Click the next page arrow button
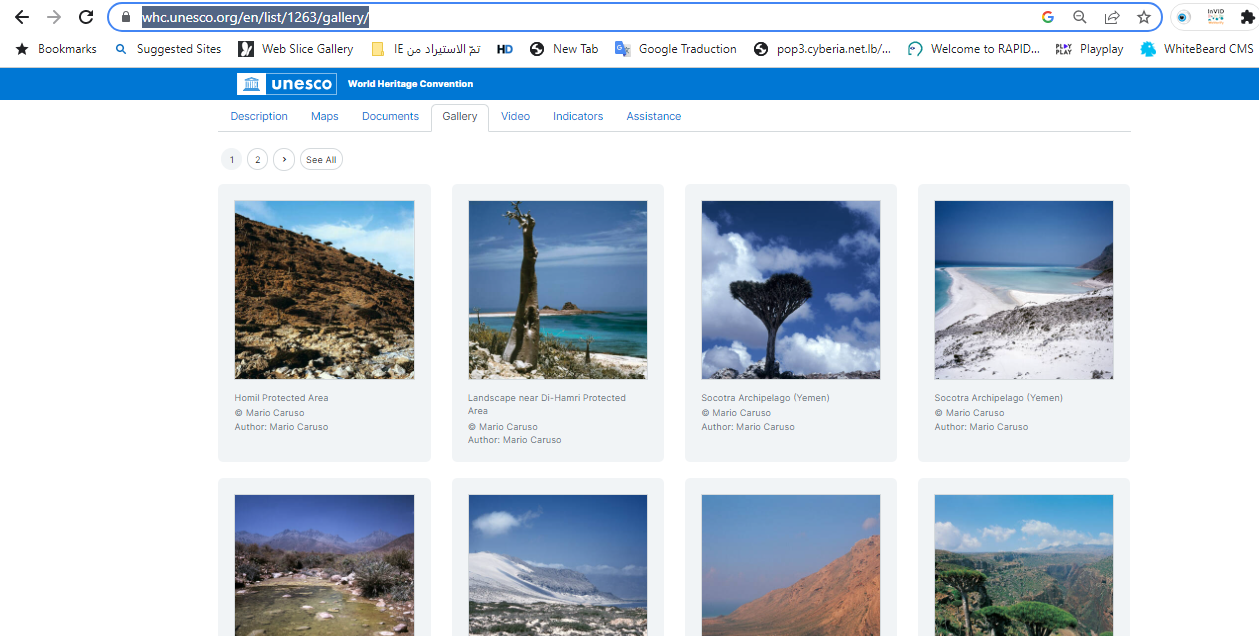 click(284, 160)
